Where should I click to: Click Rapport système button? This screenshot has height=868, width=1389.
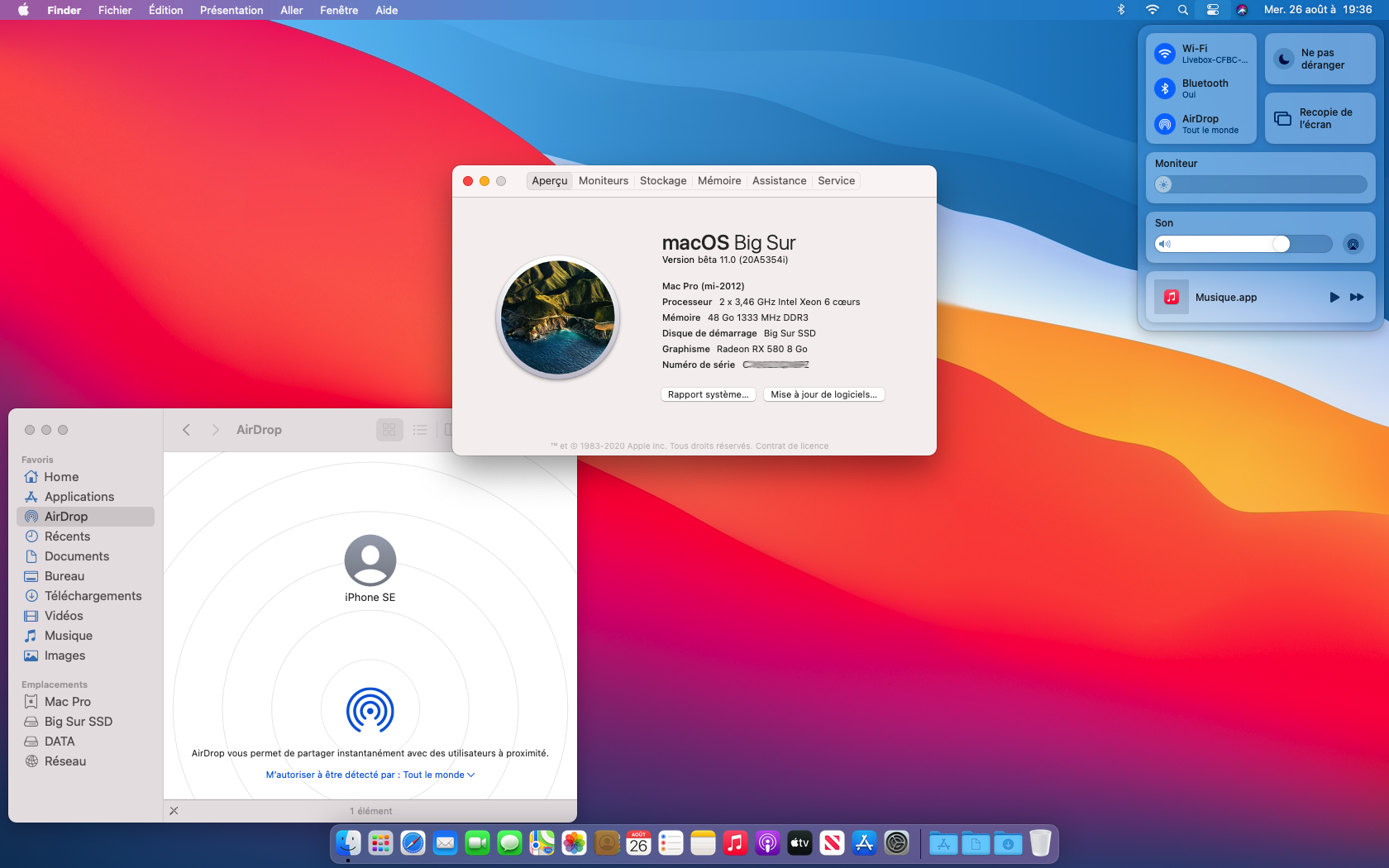click(709, 394)
